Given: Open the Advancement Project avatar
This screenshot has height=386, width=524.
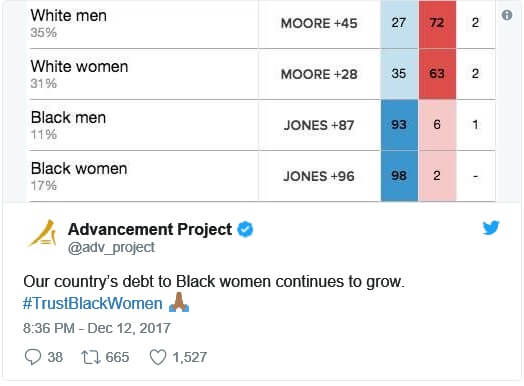Looking at the screenshot, I should tap(42, 234).
